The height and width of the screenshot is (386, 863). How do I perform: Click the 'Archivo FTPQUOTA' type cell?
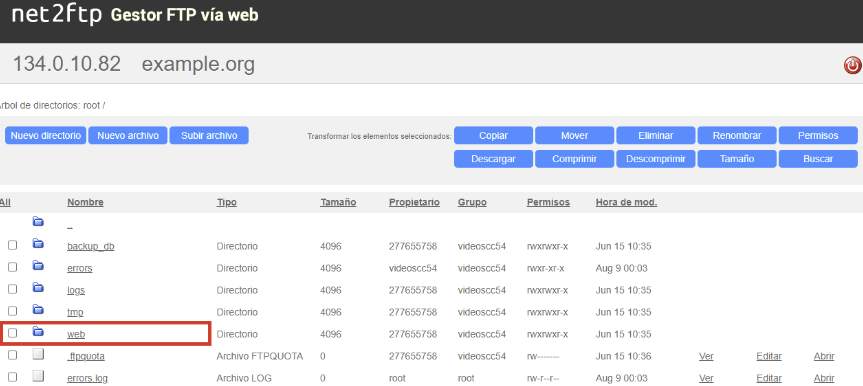[260, 356]
